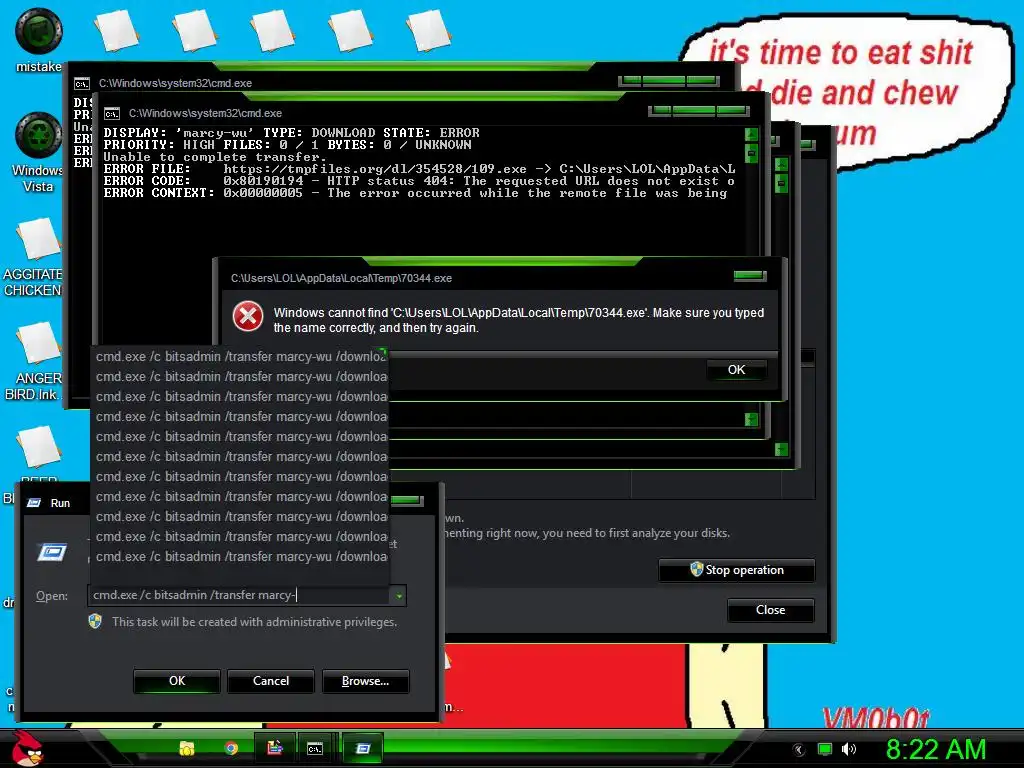Switch to the Run dialog taskbar button
The height and width of the screenshot is (768, 1024).
click(362, 748)
